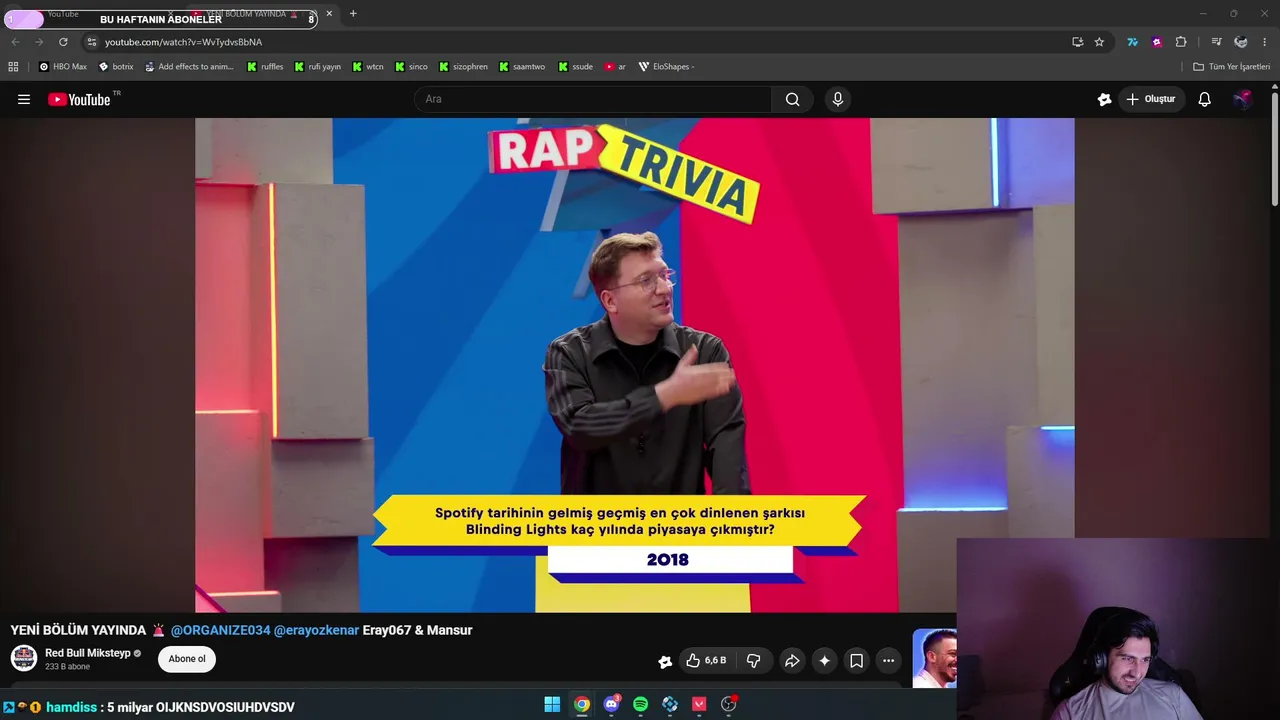Click the browser address bar URL
Screen dimensions: 1280x720
tap(183, 42)
